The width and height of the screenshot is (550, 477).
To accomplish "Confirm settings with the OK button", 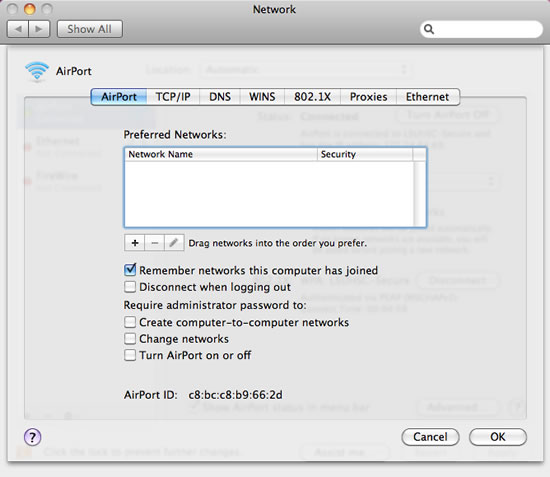I will (x=498, y=437).
